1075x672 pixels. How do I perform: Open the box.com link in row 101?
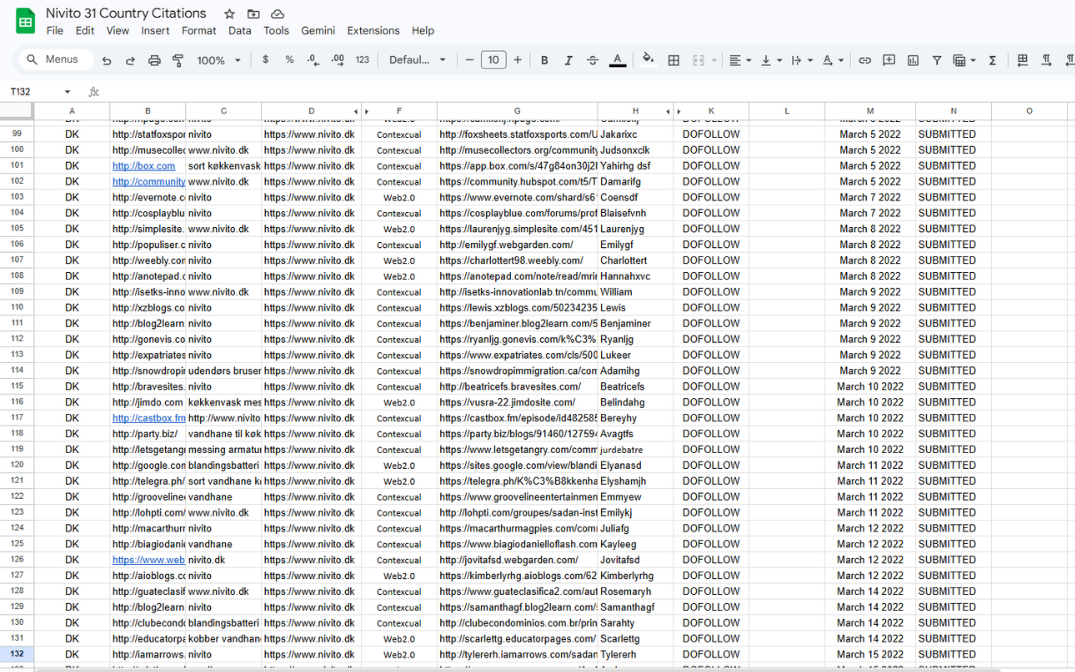(x=143, y=166)
